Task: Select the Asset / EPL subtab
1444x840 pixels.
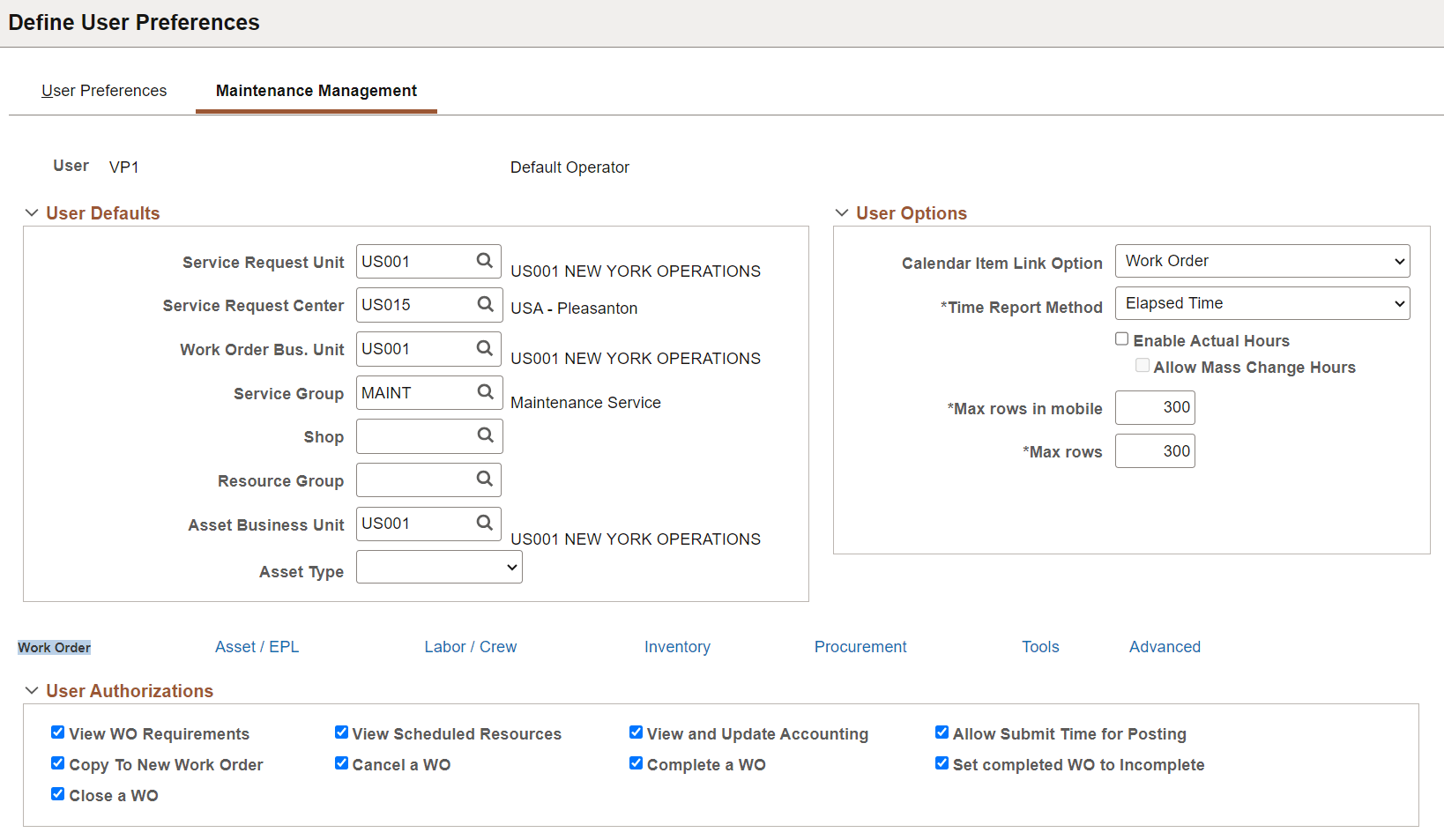Action: click(x=257, y=646)
